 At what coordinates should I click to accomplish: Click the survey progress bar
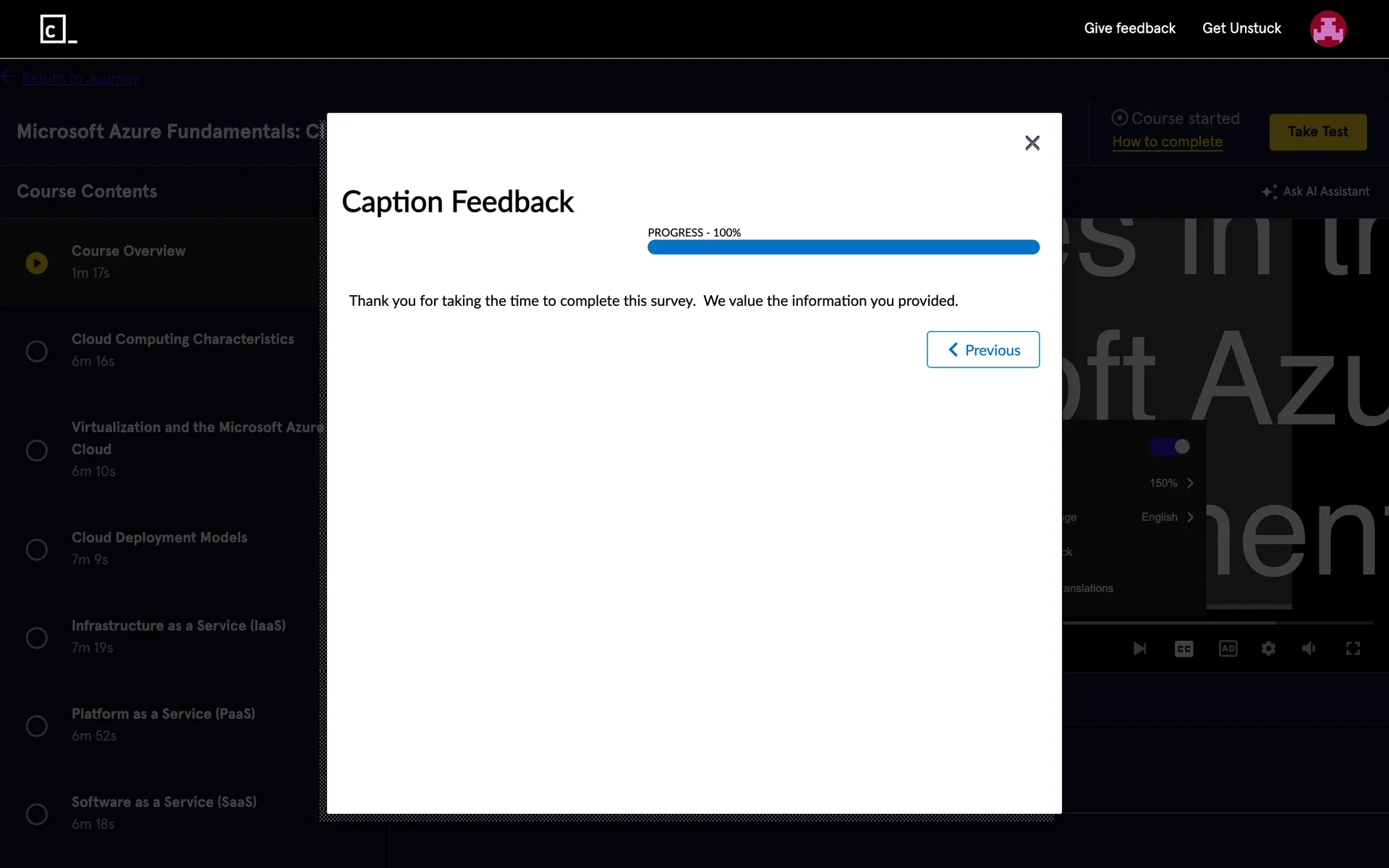tap(843, 247)
